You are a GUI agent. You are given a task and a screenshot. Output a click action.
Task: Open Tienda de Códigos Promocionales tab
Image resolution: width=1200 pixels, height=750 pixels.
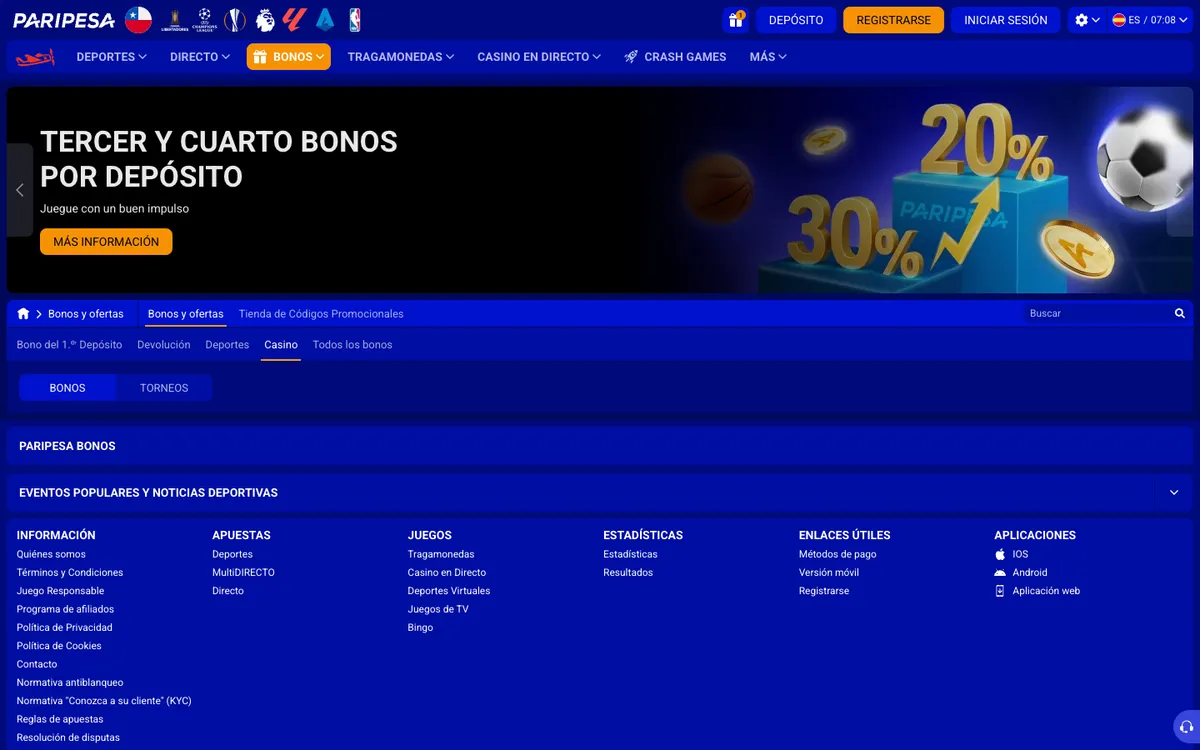coord(321,314)
